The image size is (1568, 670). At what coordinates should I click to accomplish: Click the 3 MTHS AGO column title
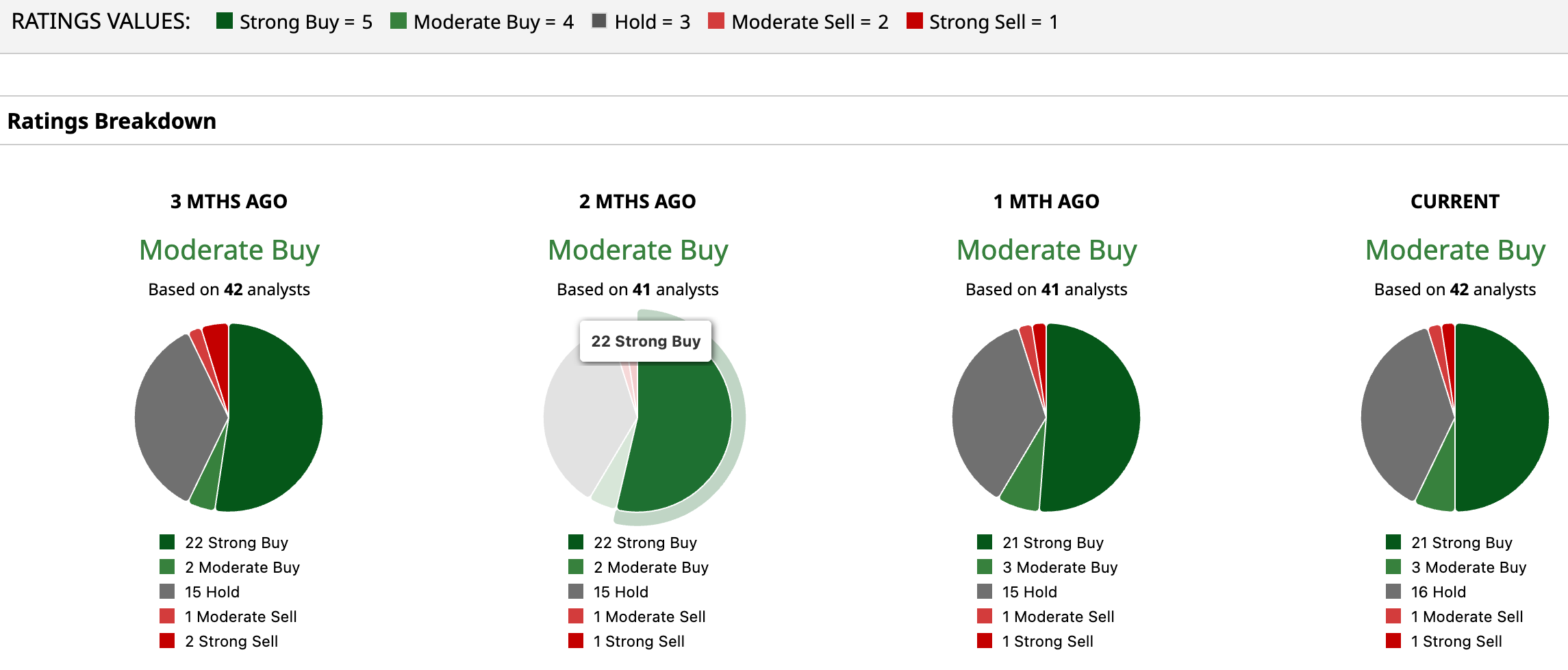click(x=229, y=201)
